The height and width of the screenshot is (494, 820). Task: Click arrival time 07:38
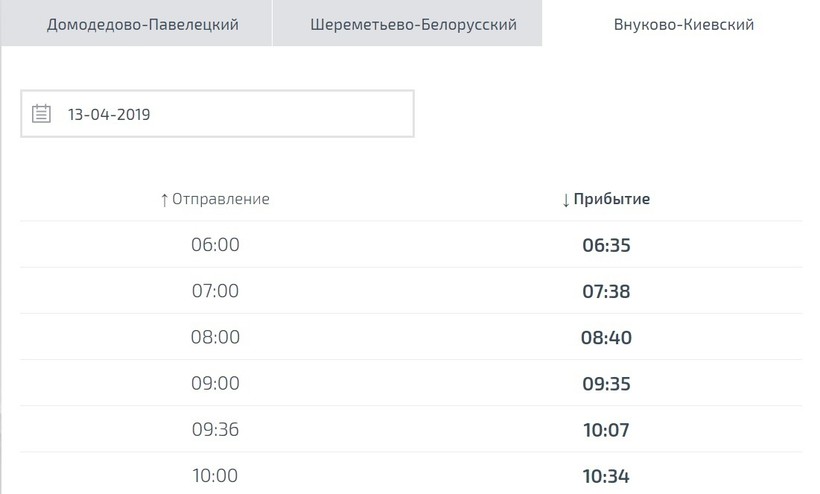click(x=606, y=291)
